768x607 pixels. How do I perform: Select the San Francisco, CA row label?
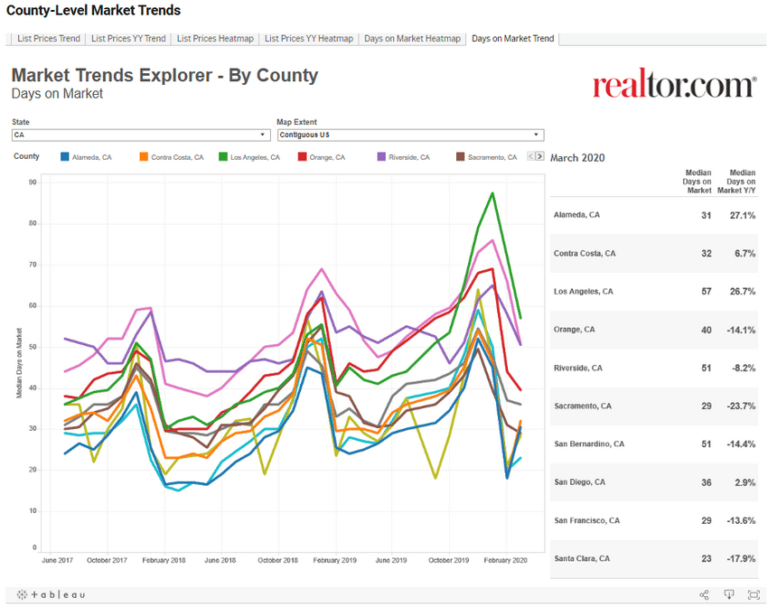click(x=587, y=520)
